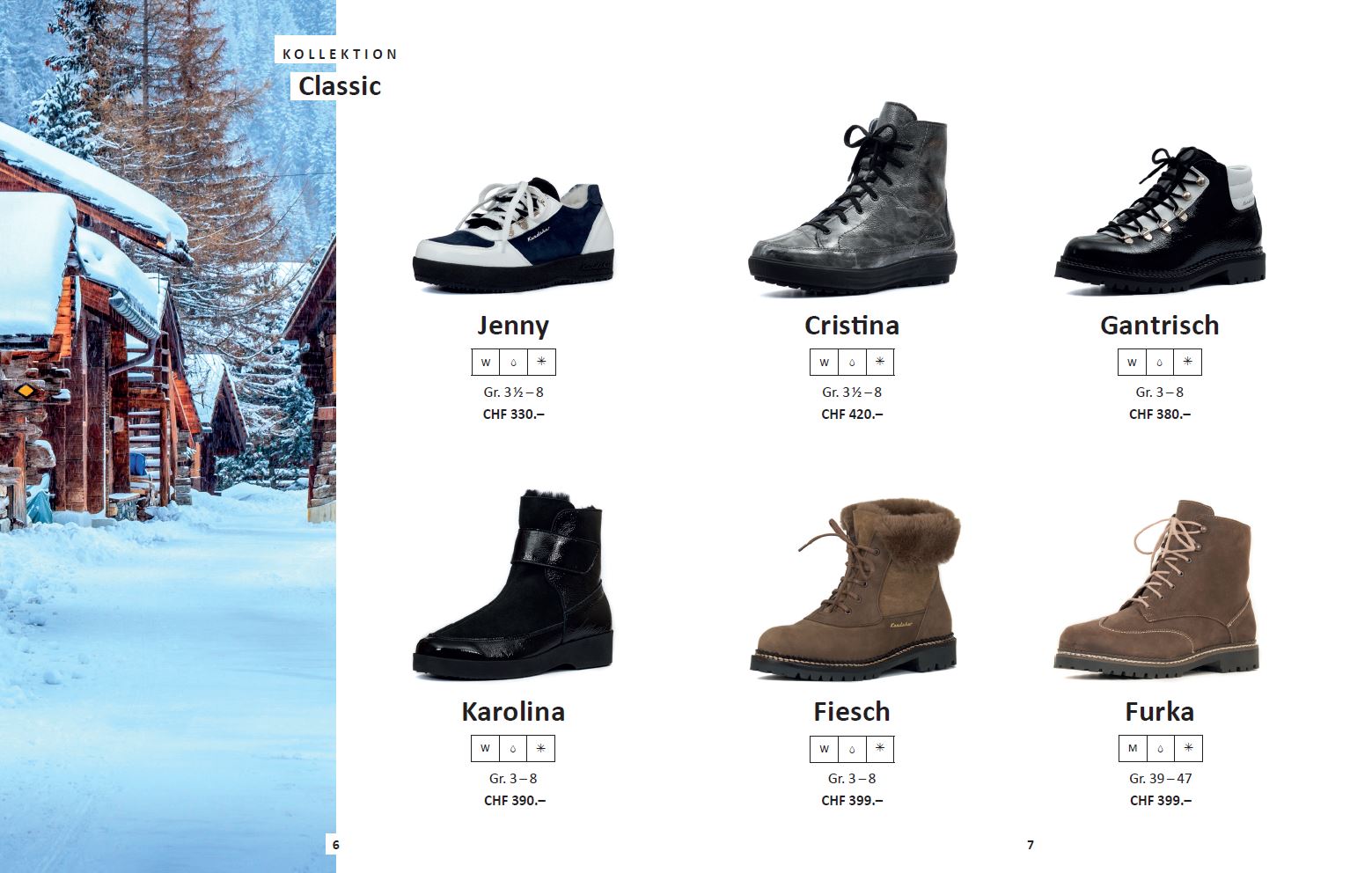
Task: Click the snowflake icon under Jenny
Action: (x=541, y=362)
